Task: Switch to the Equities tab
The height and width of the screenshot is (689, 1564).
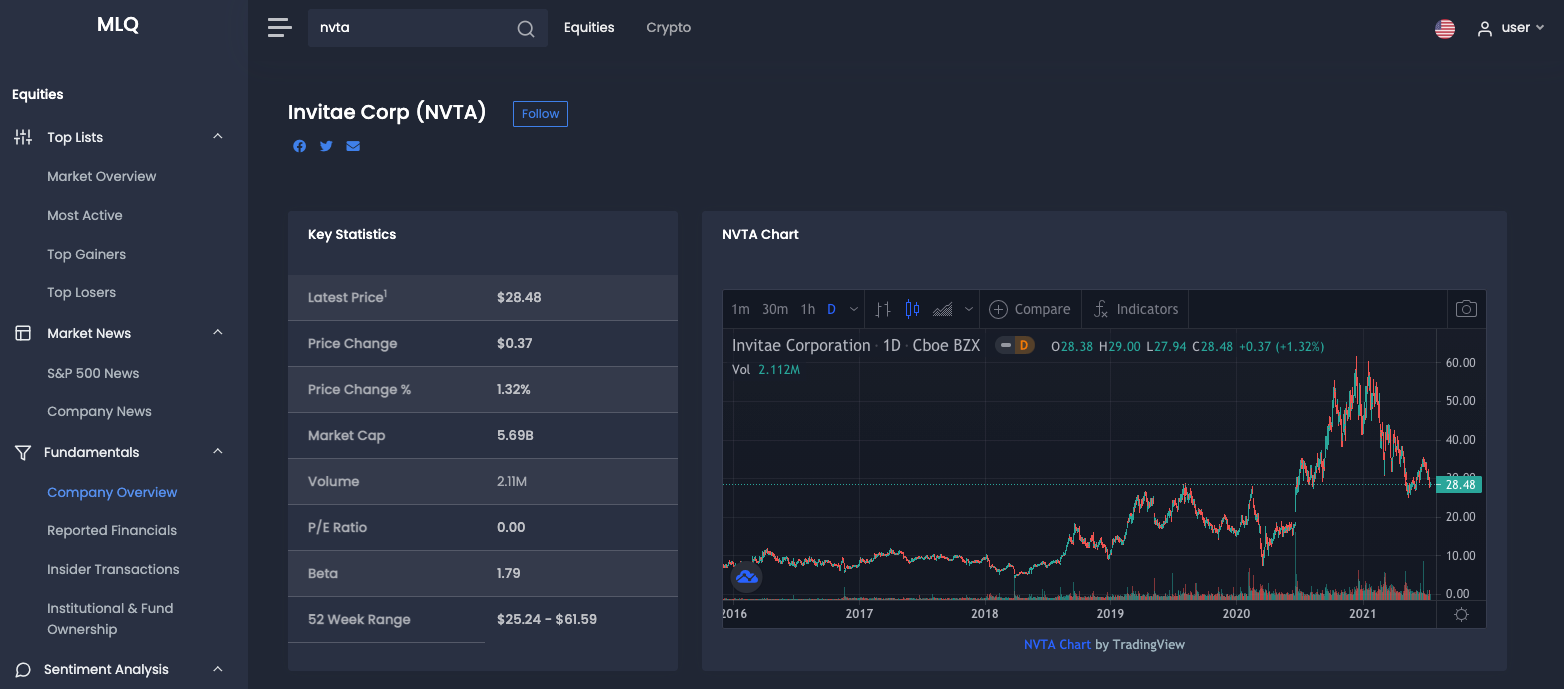Action: (589, 28)
